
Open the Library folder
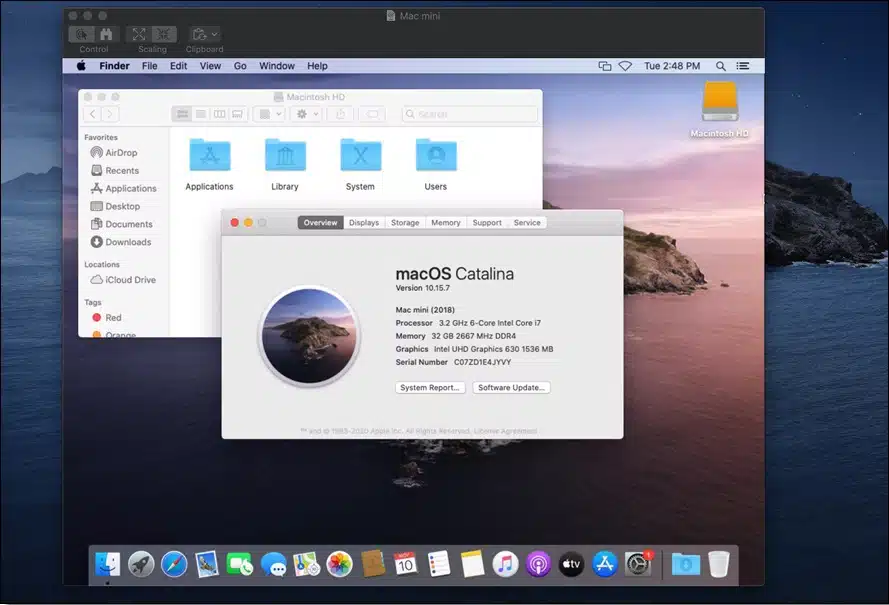point(285,155)
